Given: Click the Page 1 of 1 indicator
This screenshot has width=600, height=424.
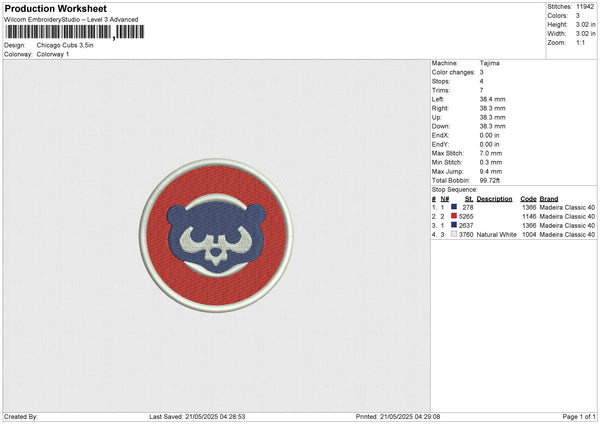Looking at the screenshot, I should coord(579,416).
